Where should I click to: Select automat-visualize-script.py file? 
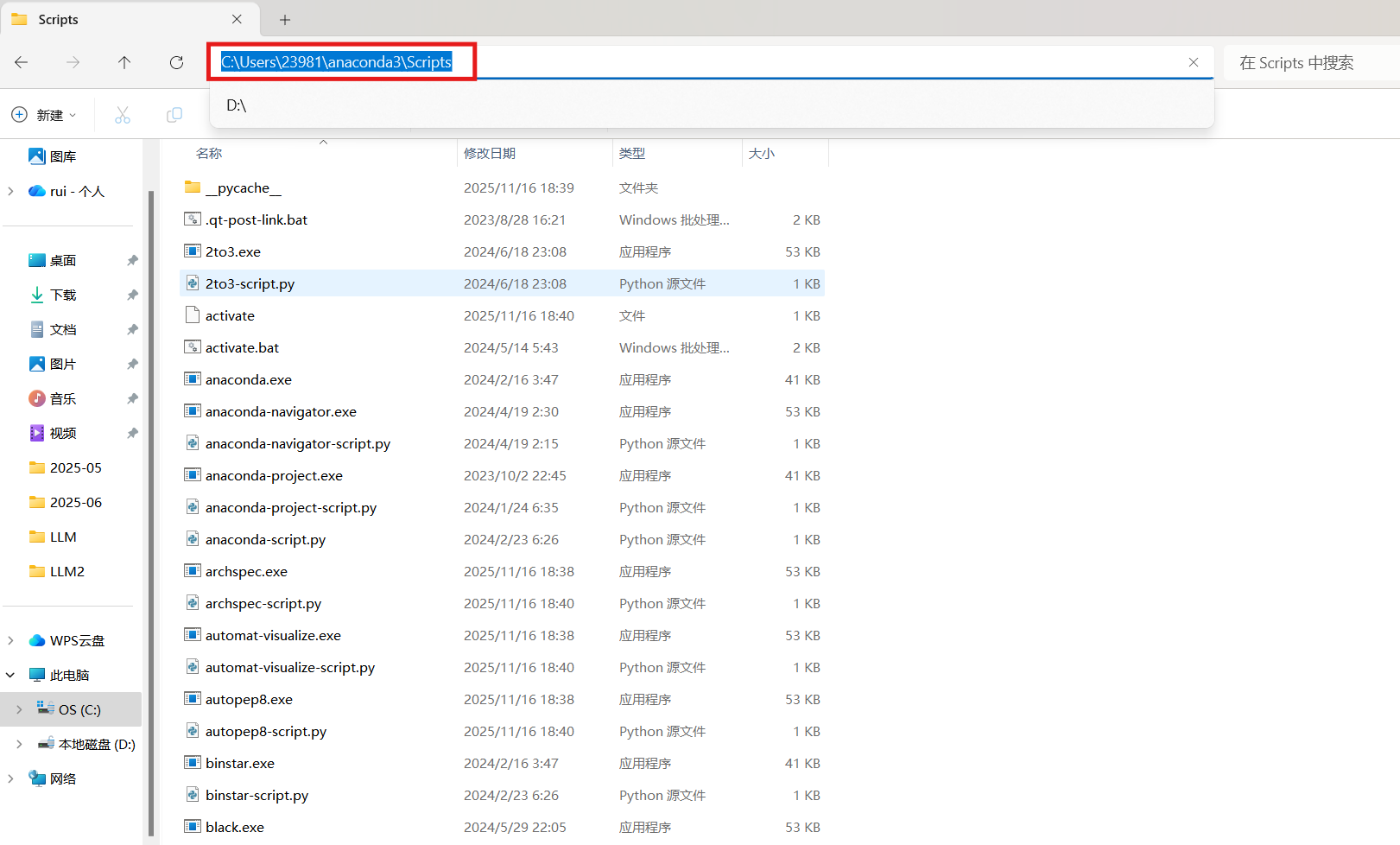click(289, 667)
